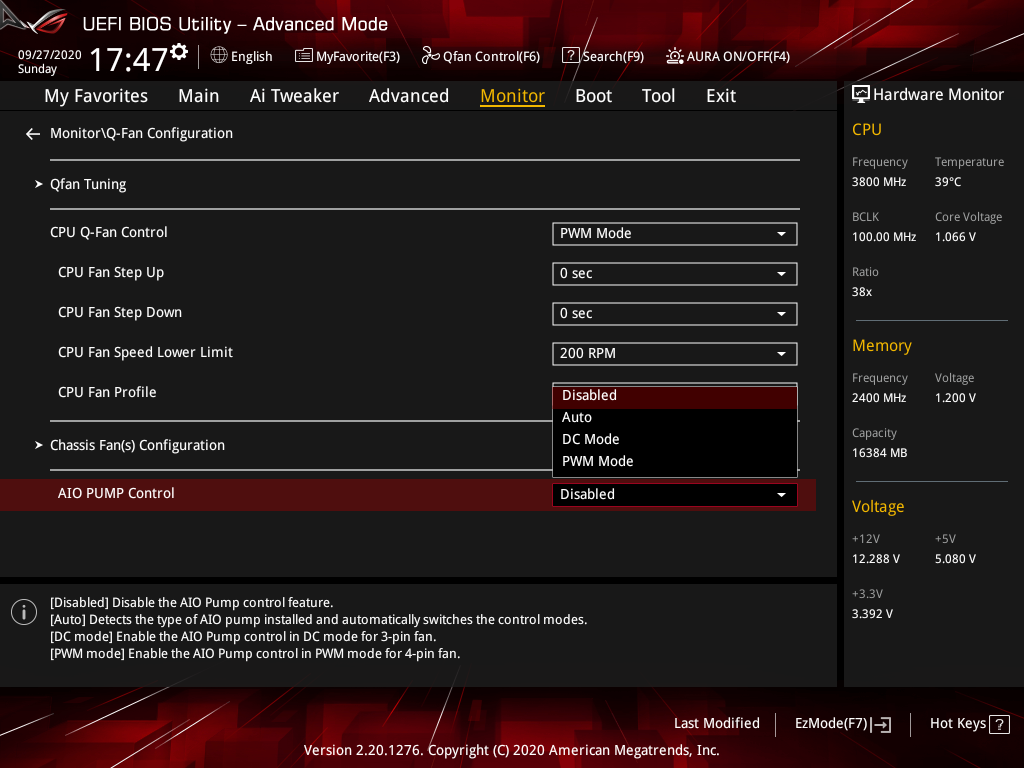This screenshot has height=768, width=1024.
Task: Select the Monitor tab
Action: (x=513, y=96)
